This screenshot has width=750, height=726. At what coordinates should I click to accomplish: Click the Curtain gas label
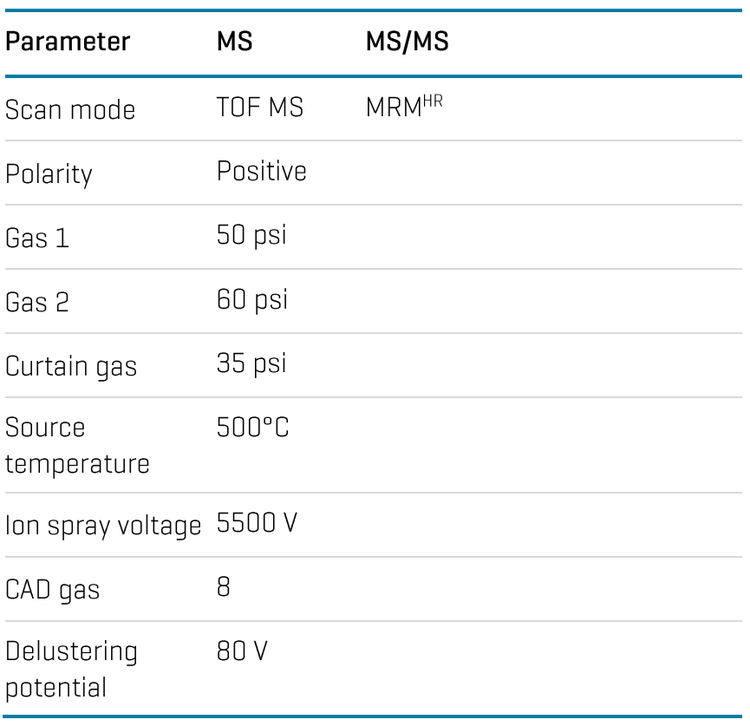point(71,367)
